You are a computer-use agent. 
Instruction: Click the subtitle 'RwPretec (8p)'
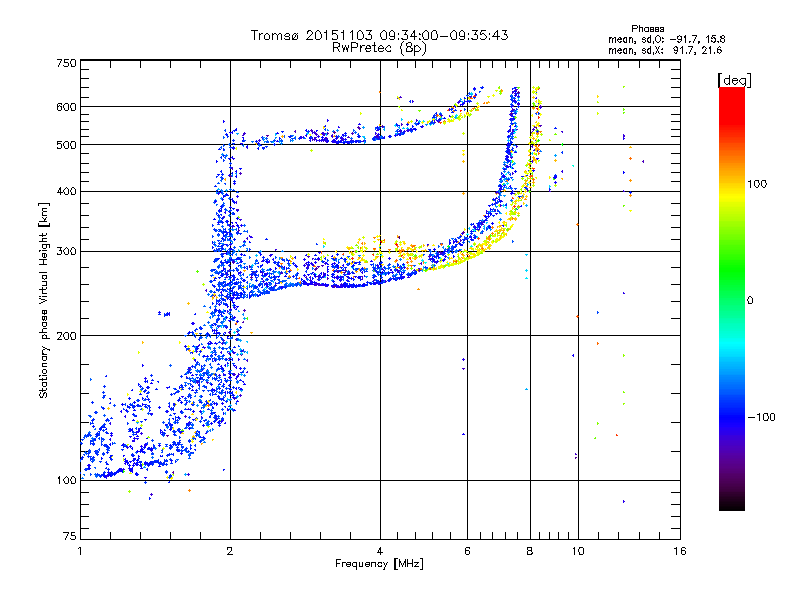pyautogui.click(x=379, y=48)
